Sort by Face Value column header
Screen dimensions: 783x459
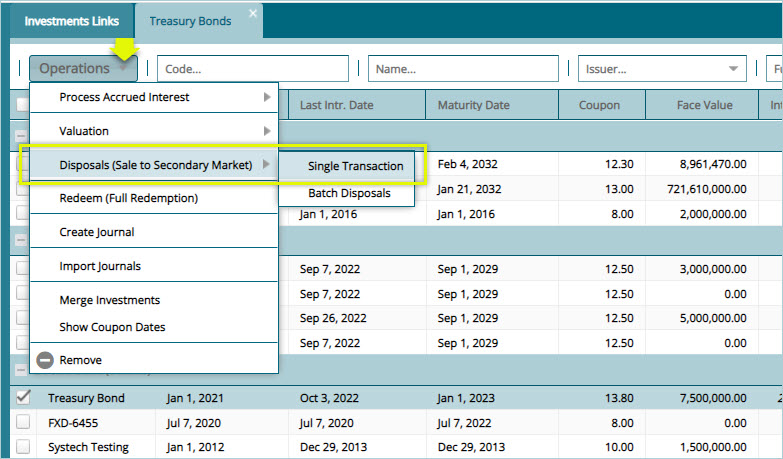(702, 105)
